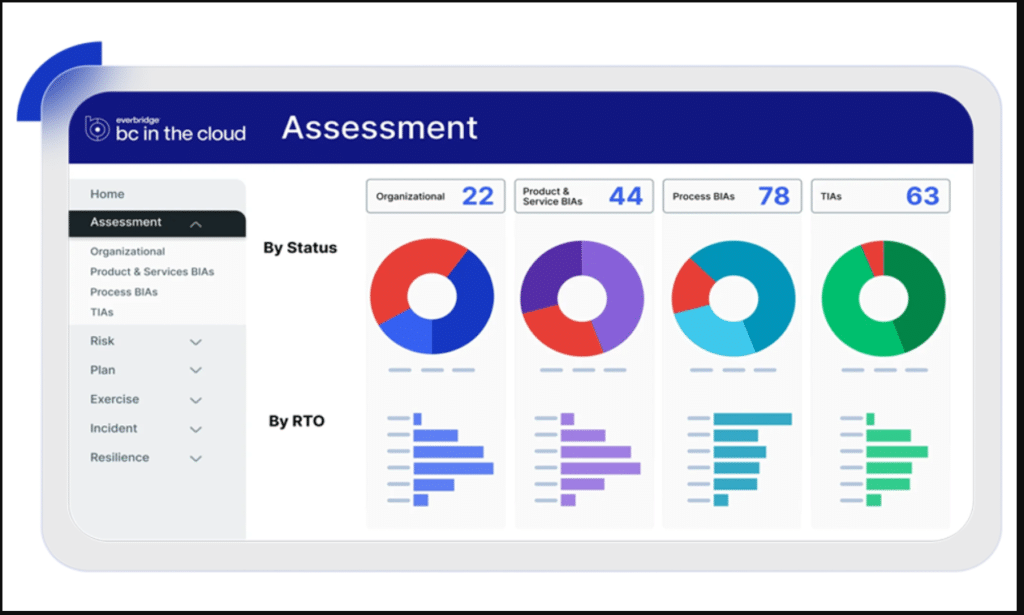
Task: Expand the Plan menu chevron
Action: pos(196,371)
